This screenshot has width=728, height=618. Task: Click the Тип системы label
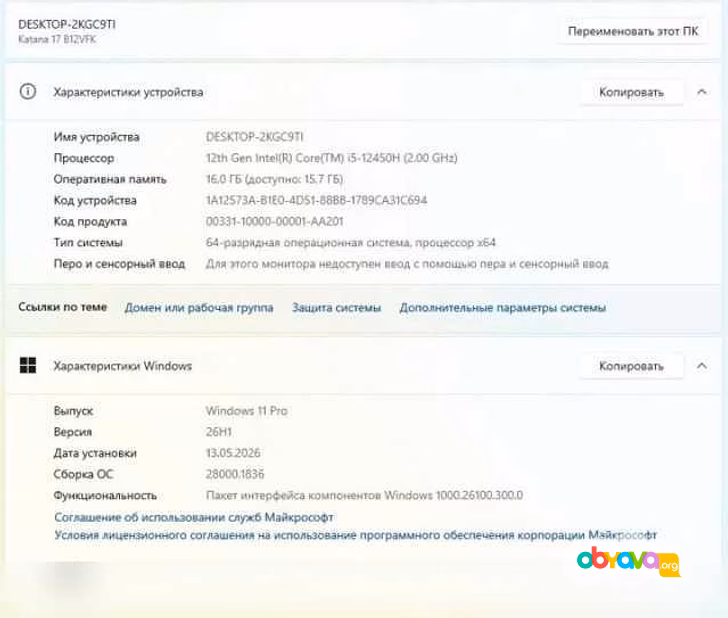88,243
